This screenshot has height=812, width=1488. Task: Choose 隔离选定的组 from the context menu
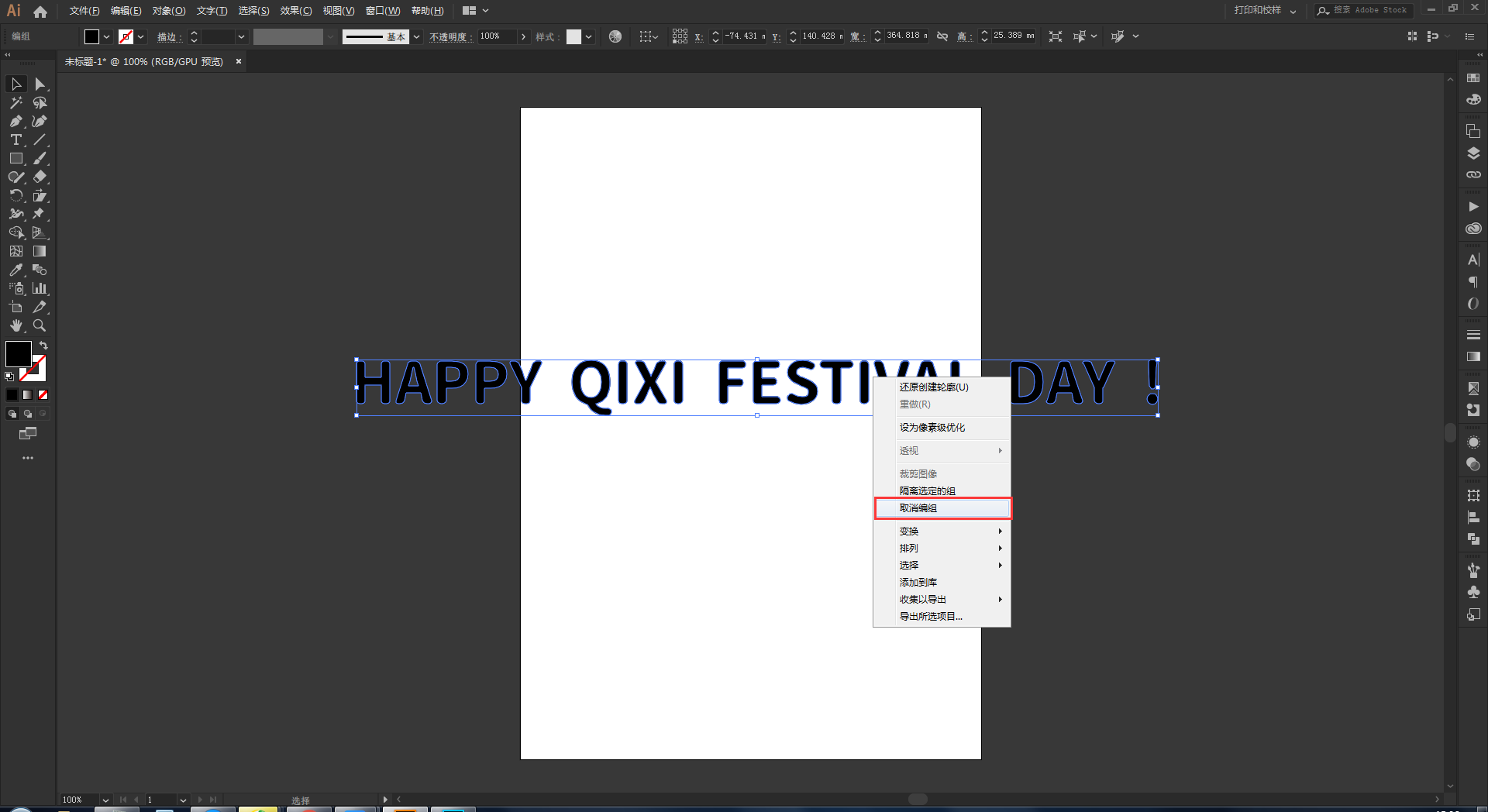point(942,491)
